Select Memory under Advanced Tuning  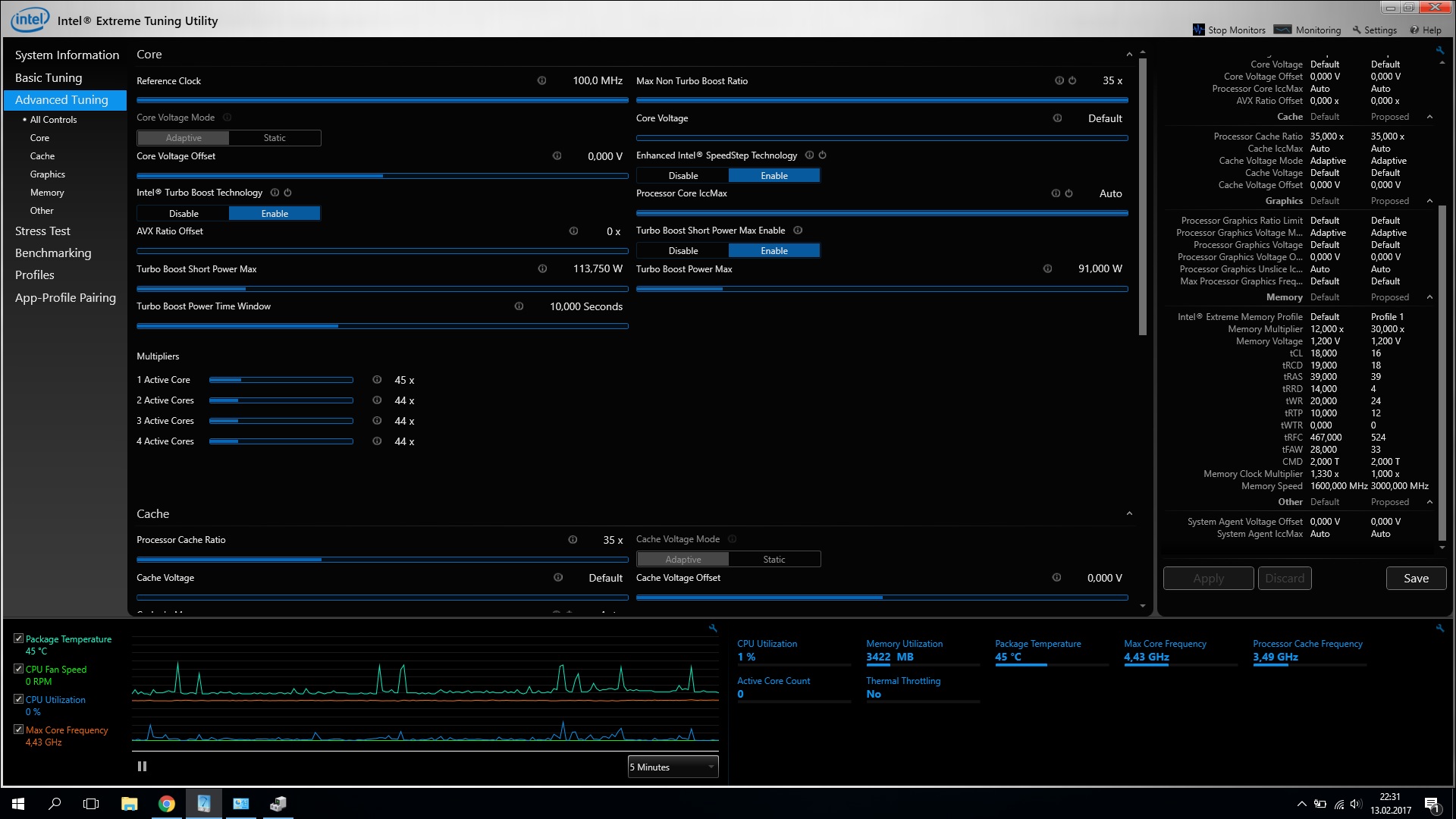click(47, 192)
